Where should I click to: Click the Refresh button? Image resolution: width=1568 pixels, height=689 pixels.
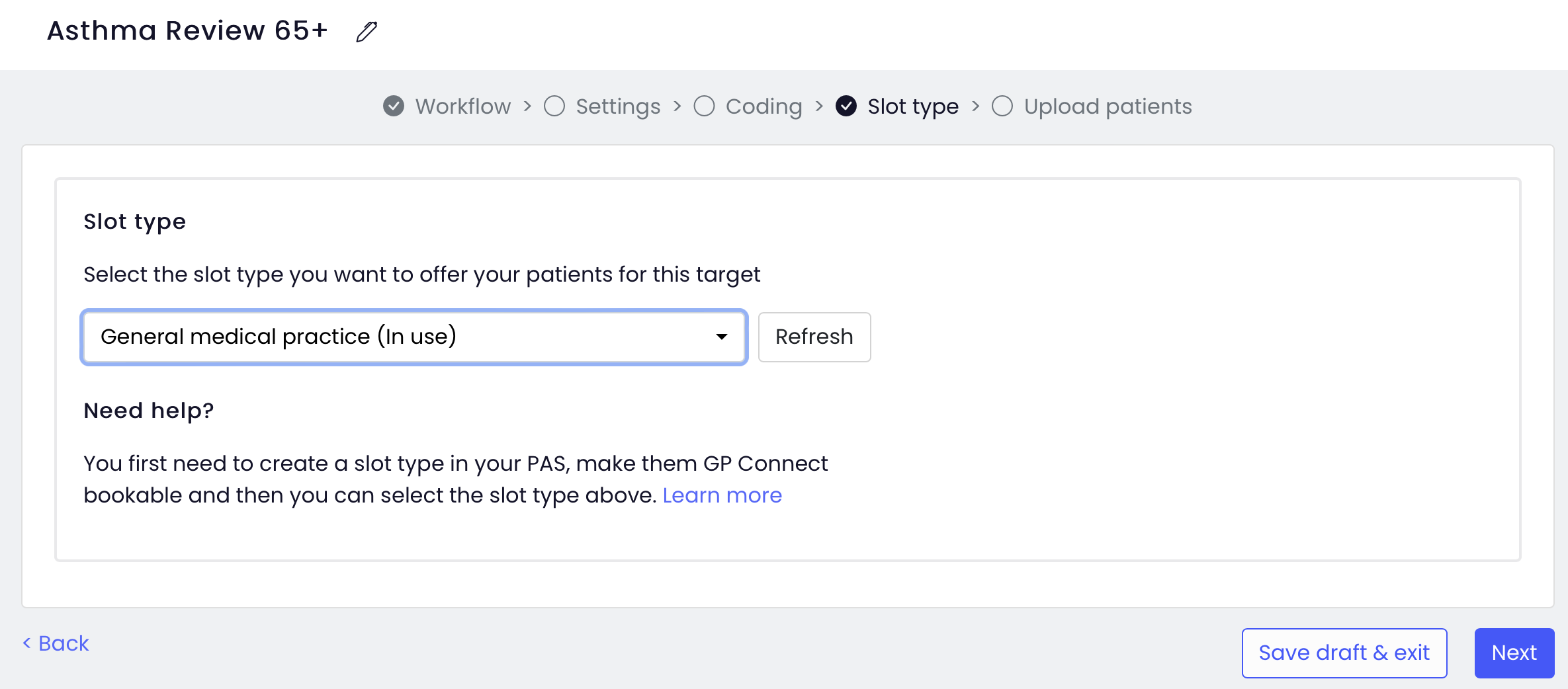[814, 337]
